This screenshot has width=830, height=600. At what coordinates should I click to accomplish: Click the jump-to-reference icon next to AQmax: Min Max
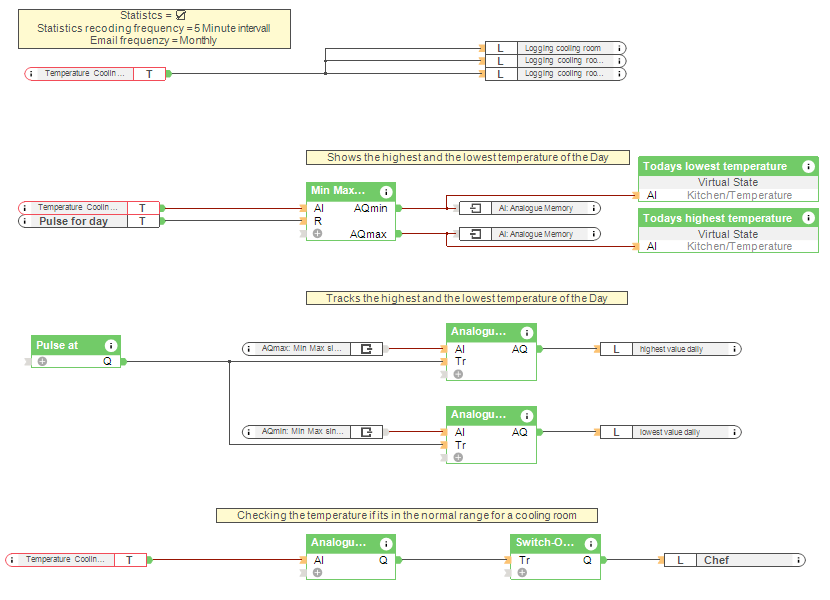(368, 349)
